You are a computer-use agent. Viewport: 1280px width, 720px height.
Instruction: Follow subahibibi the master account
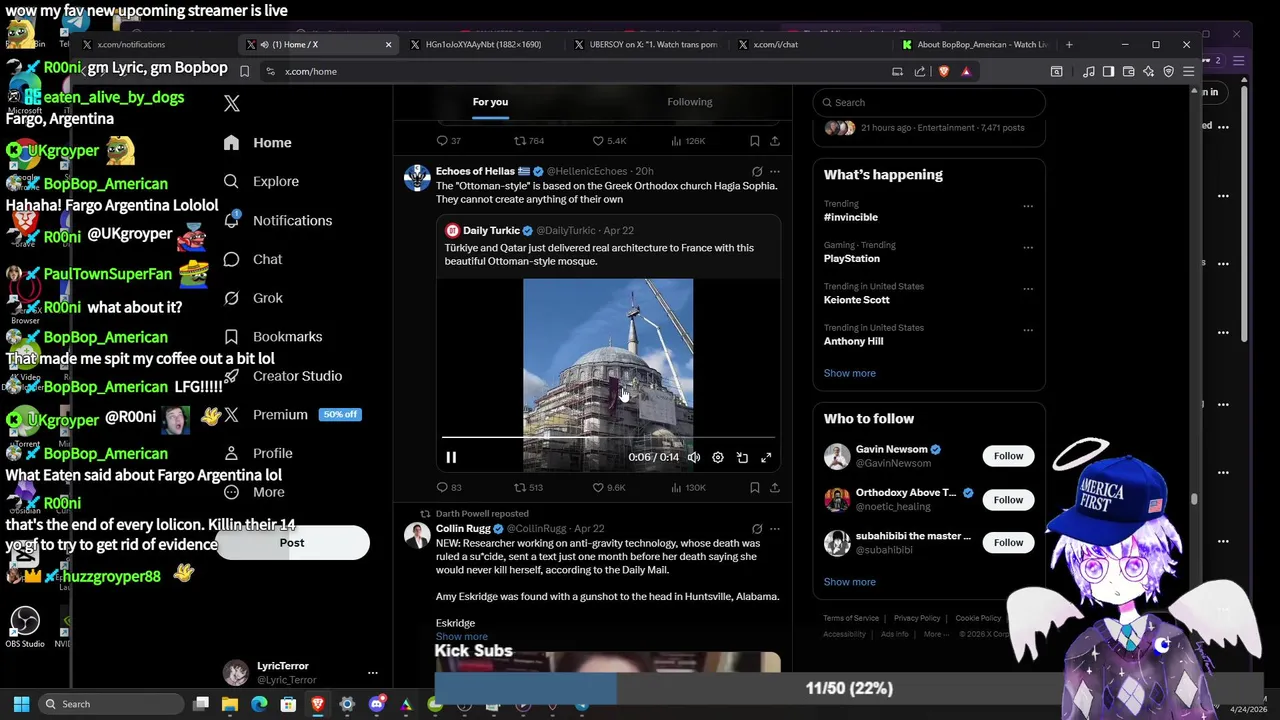tap(1008, 542)
